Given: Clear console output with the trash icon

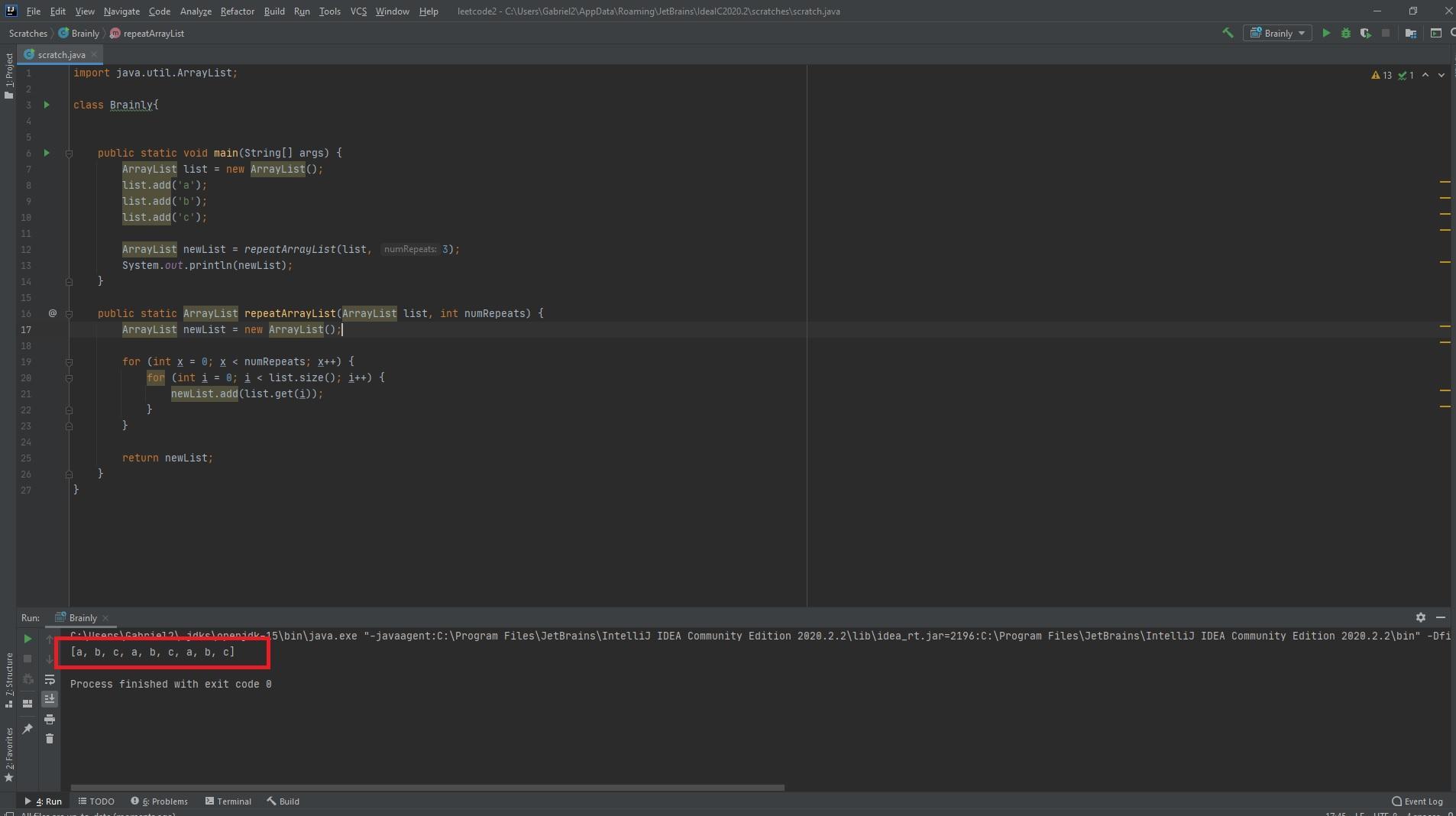Looking at the screenshot, I should (50, 739).
